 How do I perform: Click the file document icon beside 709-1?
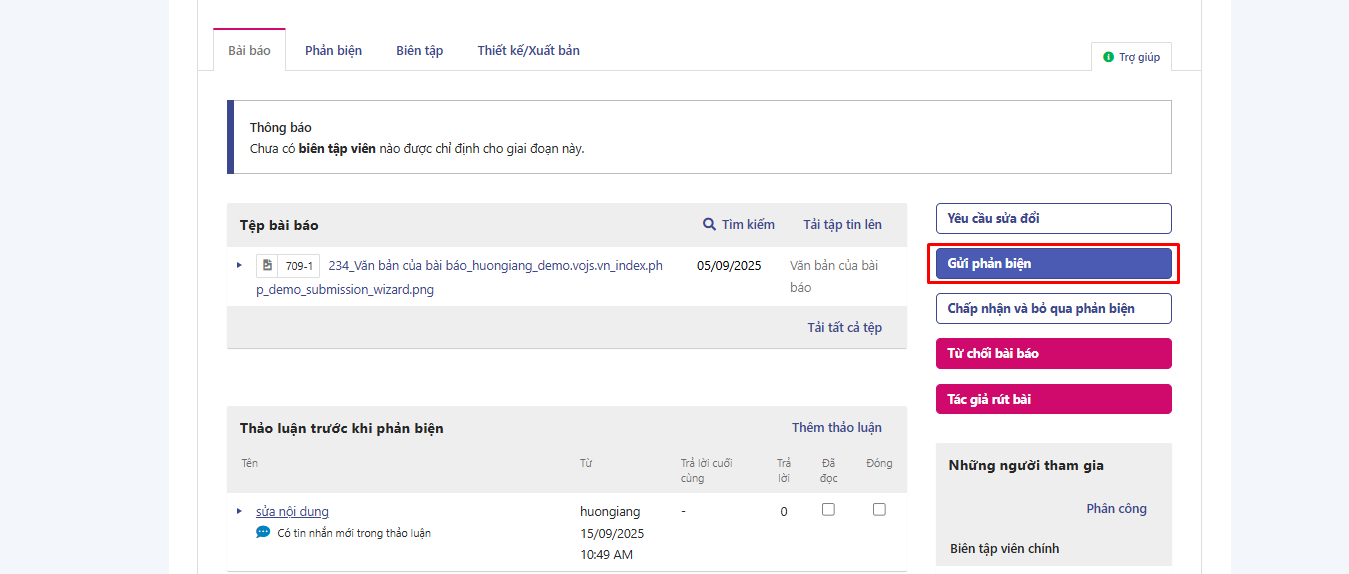267,266
